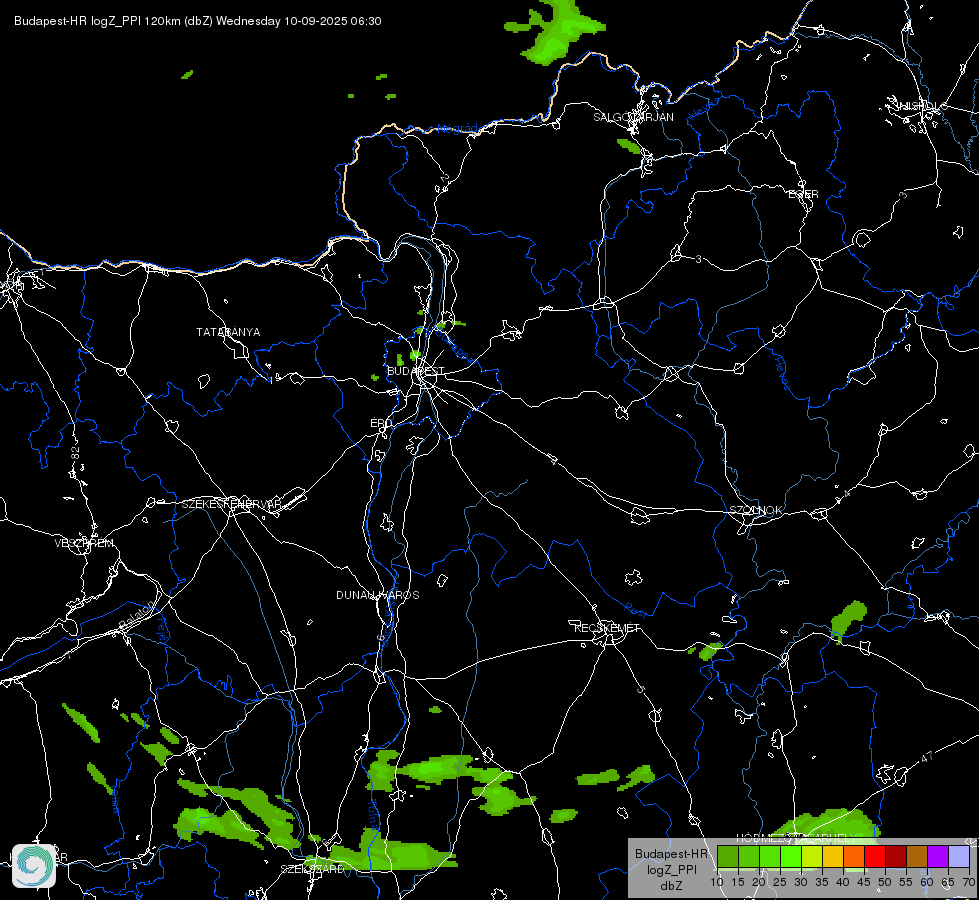Click the legend value 35 tick label
This screenshot has width=979, height=900.
pos(822,882)
